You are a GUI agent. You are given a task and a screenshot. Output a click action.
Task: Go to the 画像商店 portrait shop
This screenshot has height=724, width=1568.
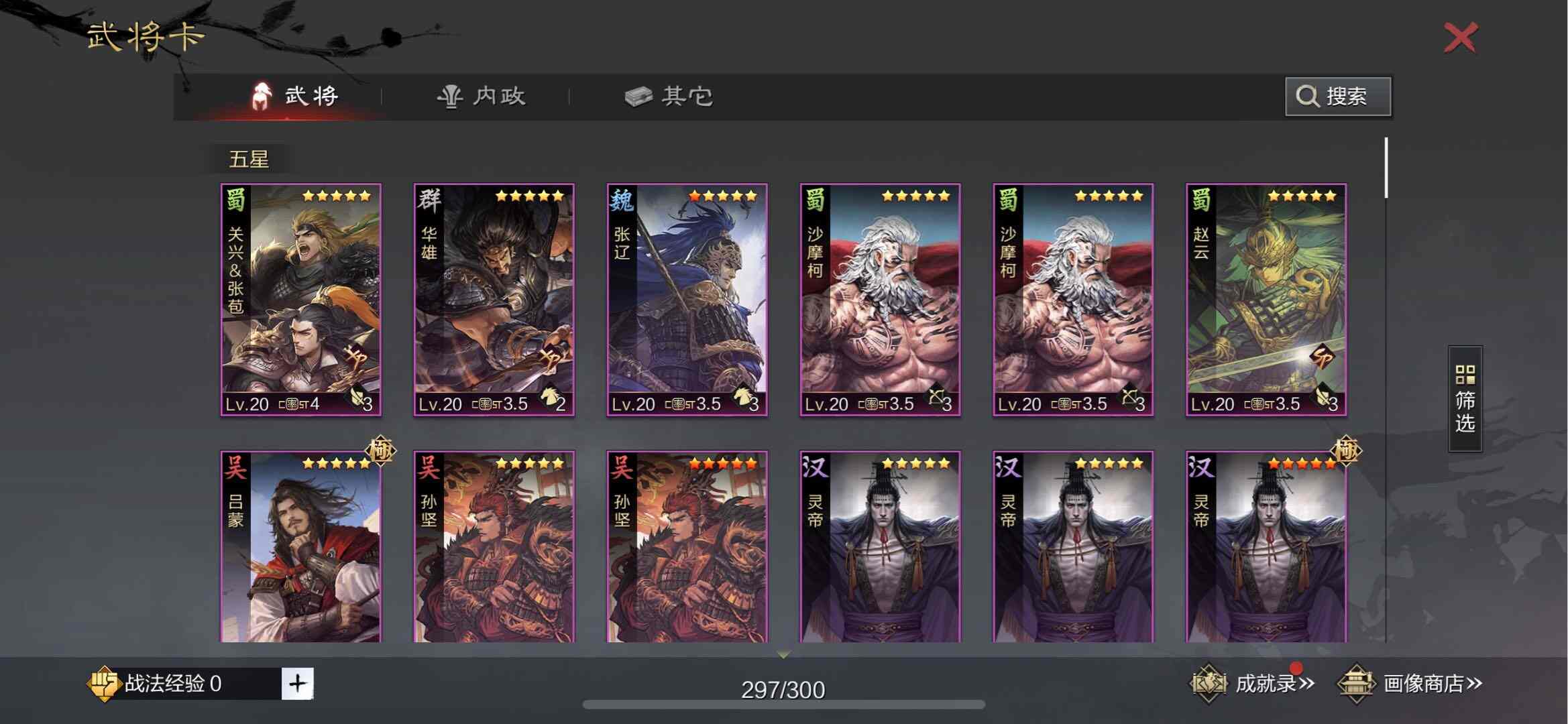(x=1433, y=684)
